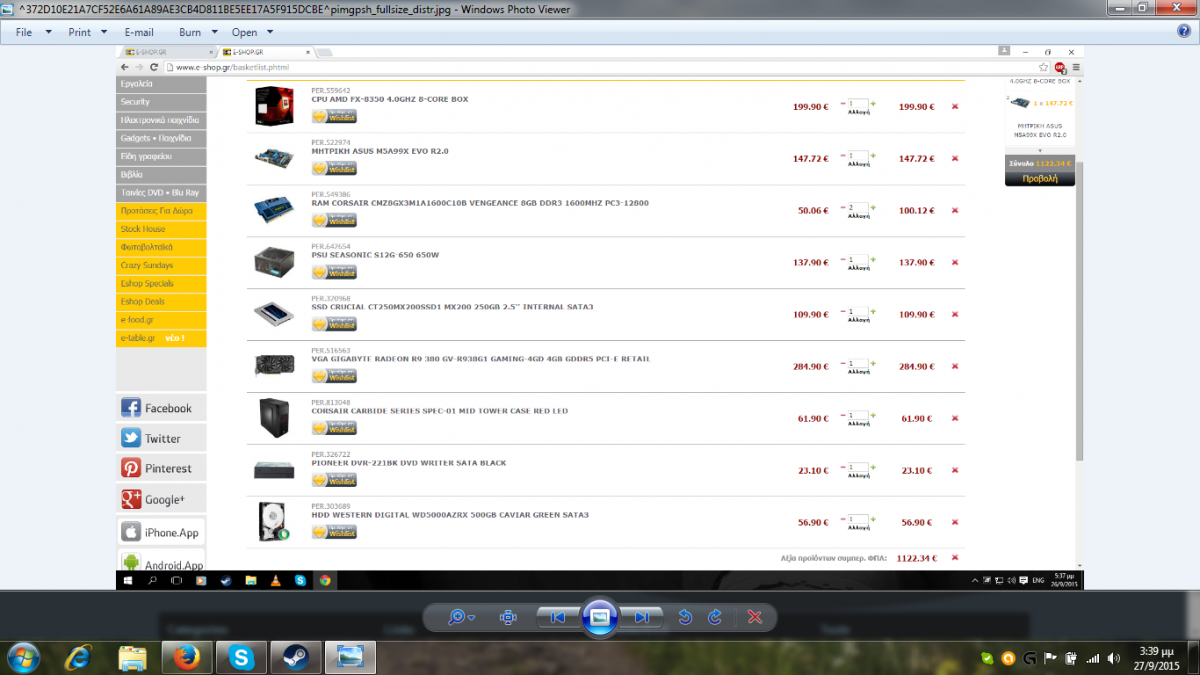Open the Logitech G tray icon
The width and height of the screenshot is (1200, 675).
[1028, 658]
